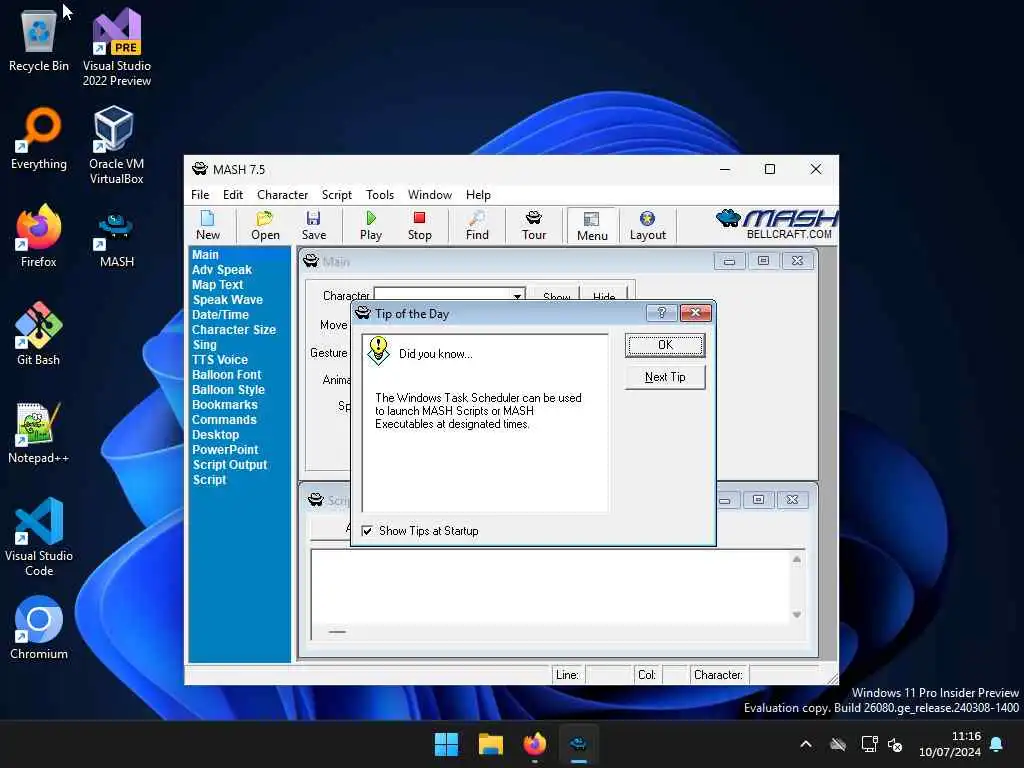Screen dimensions: 1024x768
Task: Select Balloon Font in sidebar
Action: [x=226, y=375]
